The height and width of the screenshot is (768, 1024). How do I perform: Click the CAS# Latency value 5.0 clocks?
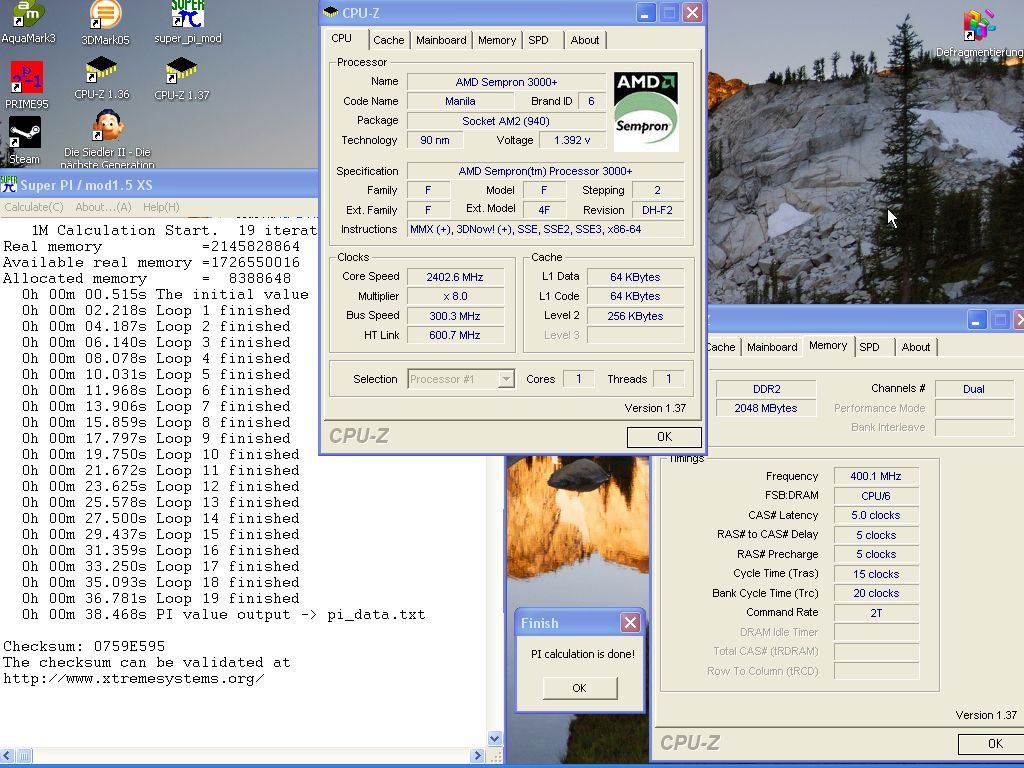(x=876, y=515)
